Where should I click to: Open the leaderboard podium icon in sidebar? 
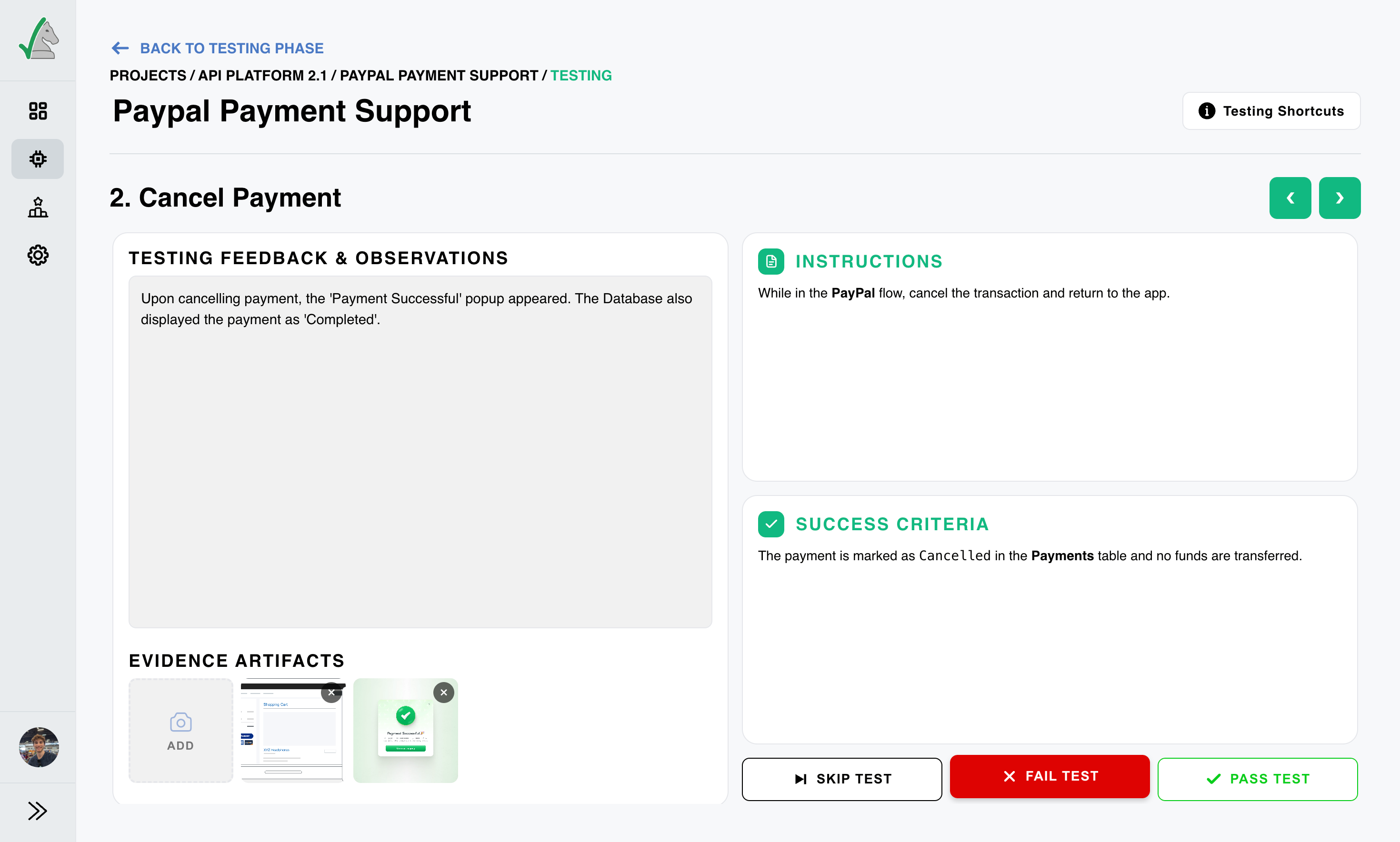click(38, 207)
